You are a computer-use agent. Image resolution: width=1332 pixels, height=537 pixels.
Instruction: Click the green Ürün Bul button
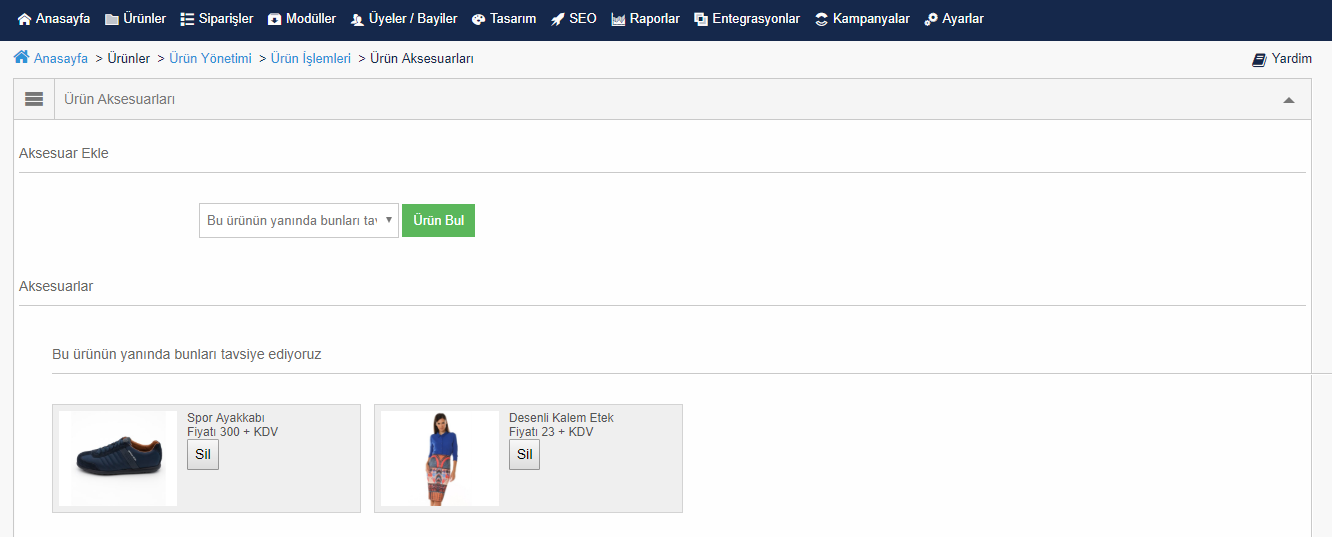tap(438, 221)
